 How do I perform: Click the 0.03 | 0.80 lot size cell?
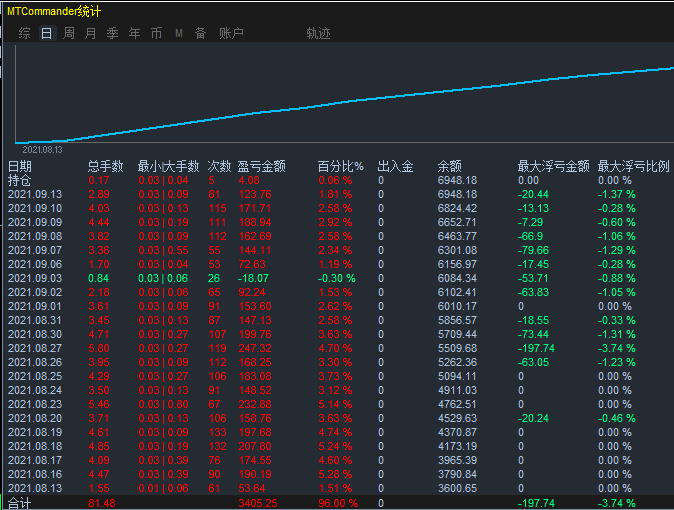point(163,404)
